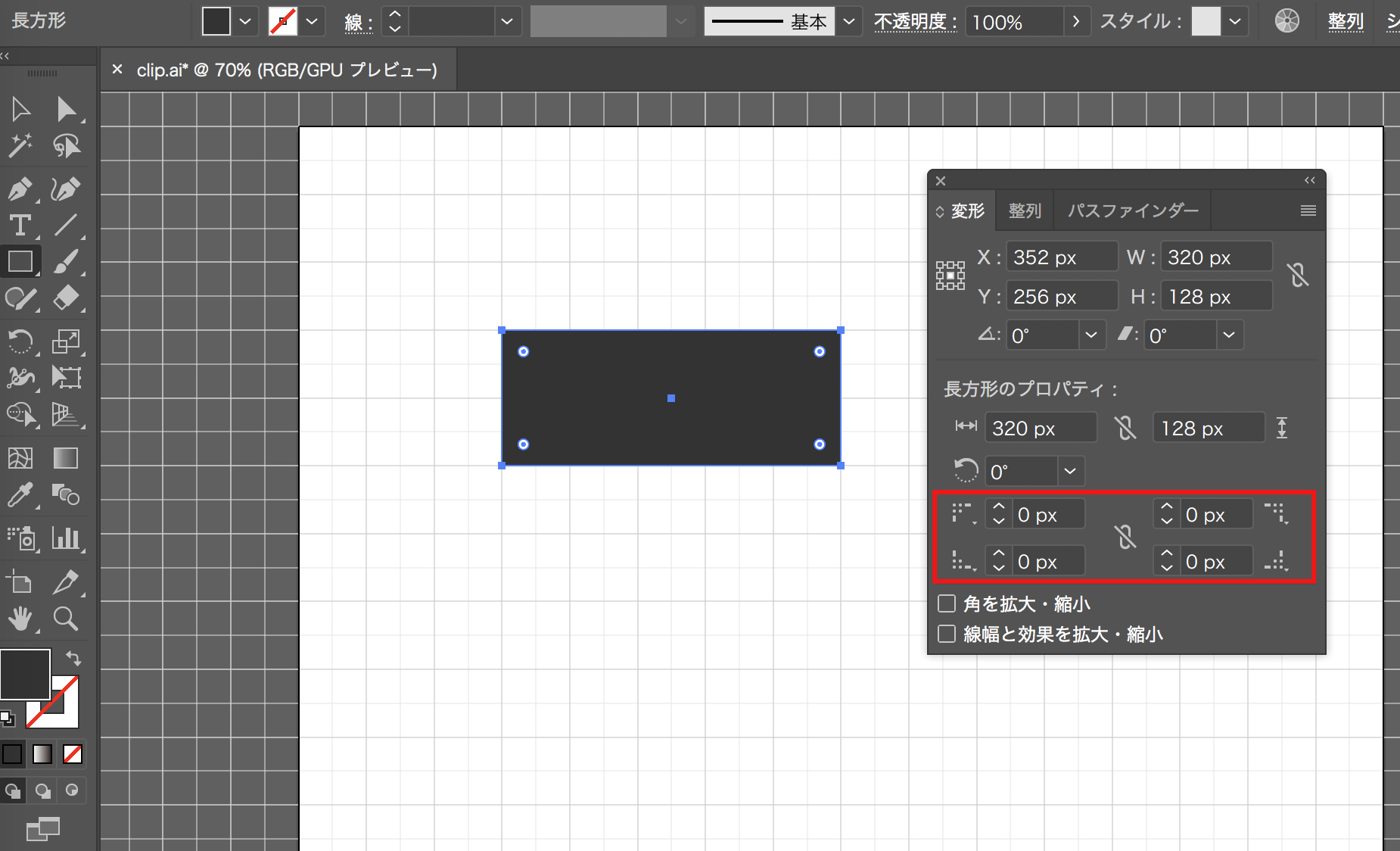1400x851 pixels.
Task: Select the Magic Wand tool
Action: tap(20, 145)
